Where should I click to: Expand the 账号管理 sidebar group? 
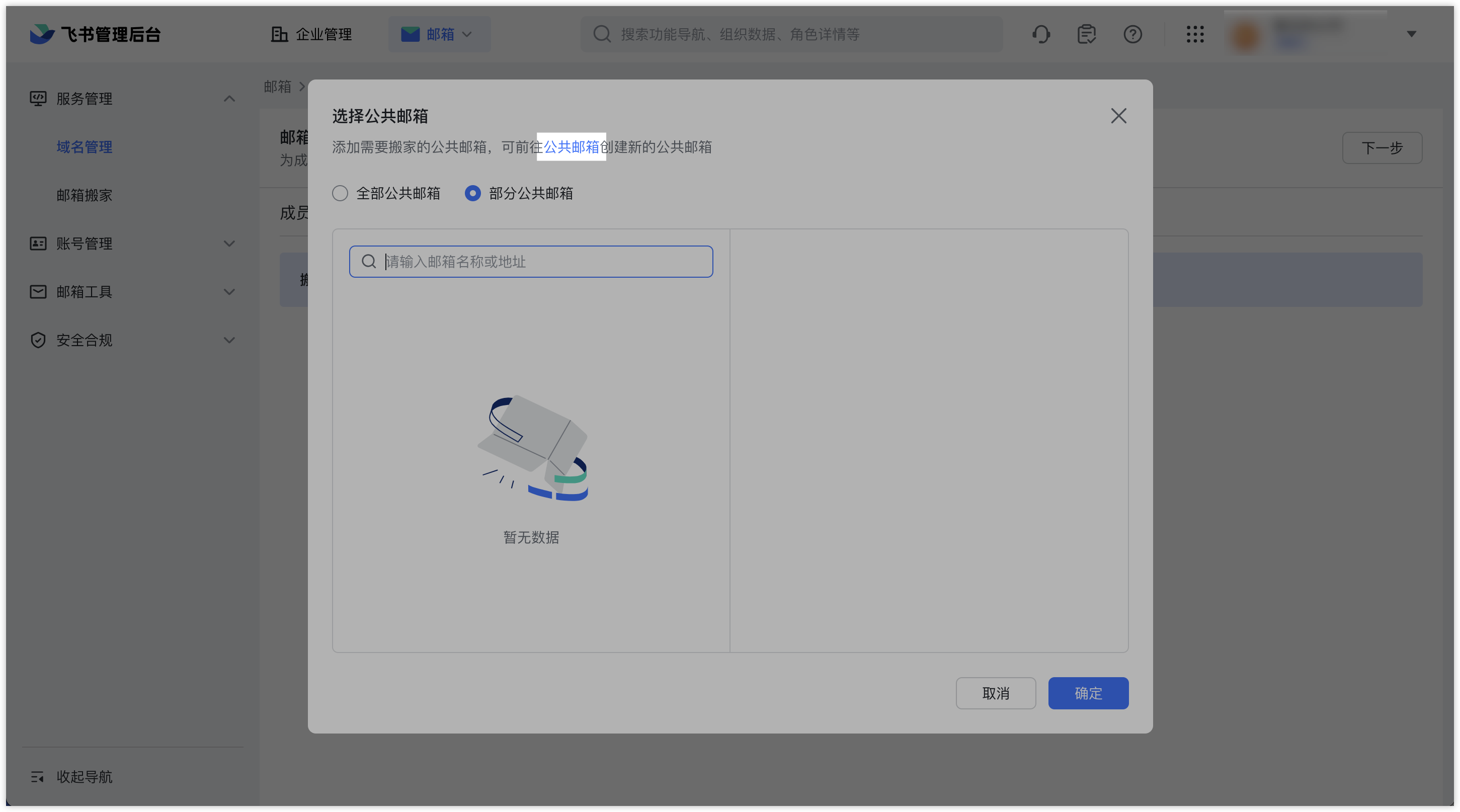(229, 243)
